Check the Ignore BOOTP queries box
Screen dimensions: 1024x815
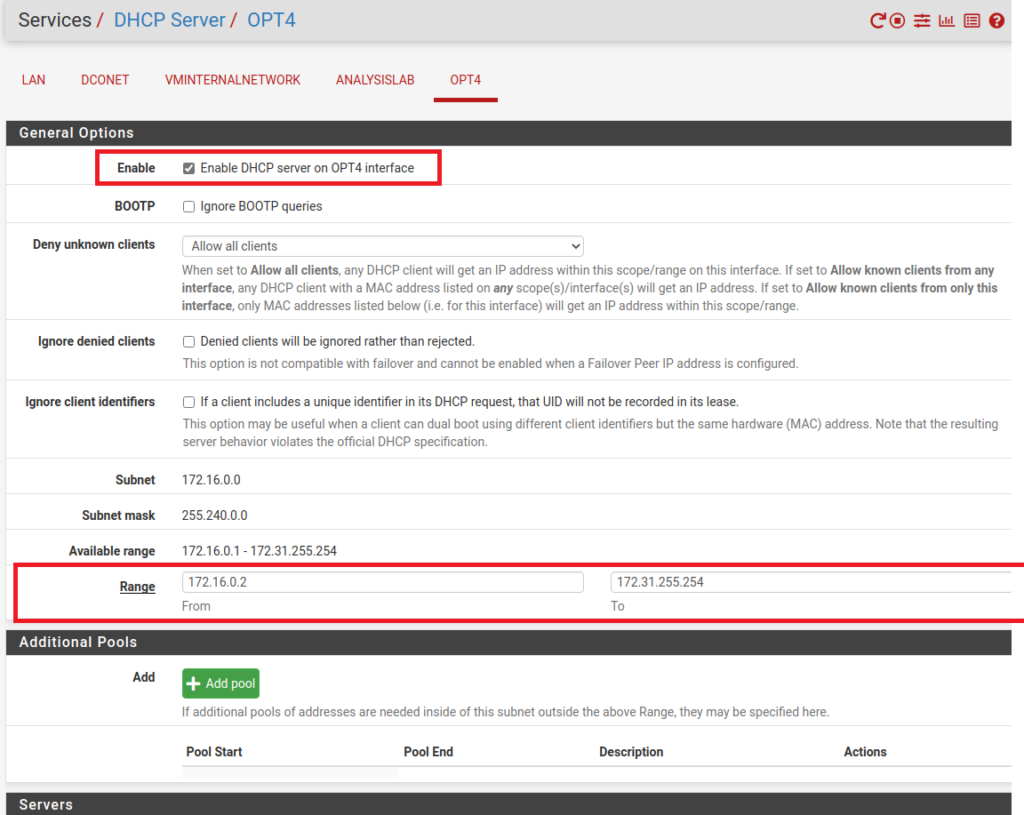pyautogui.click(x=189, y=206)
